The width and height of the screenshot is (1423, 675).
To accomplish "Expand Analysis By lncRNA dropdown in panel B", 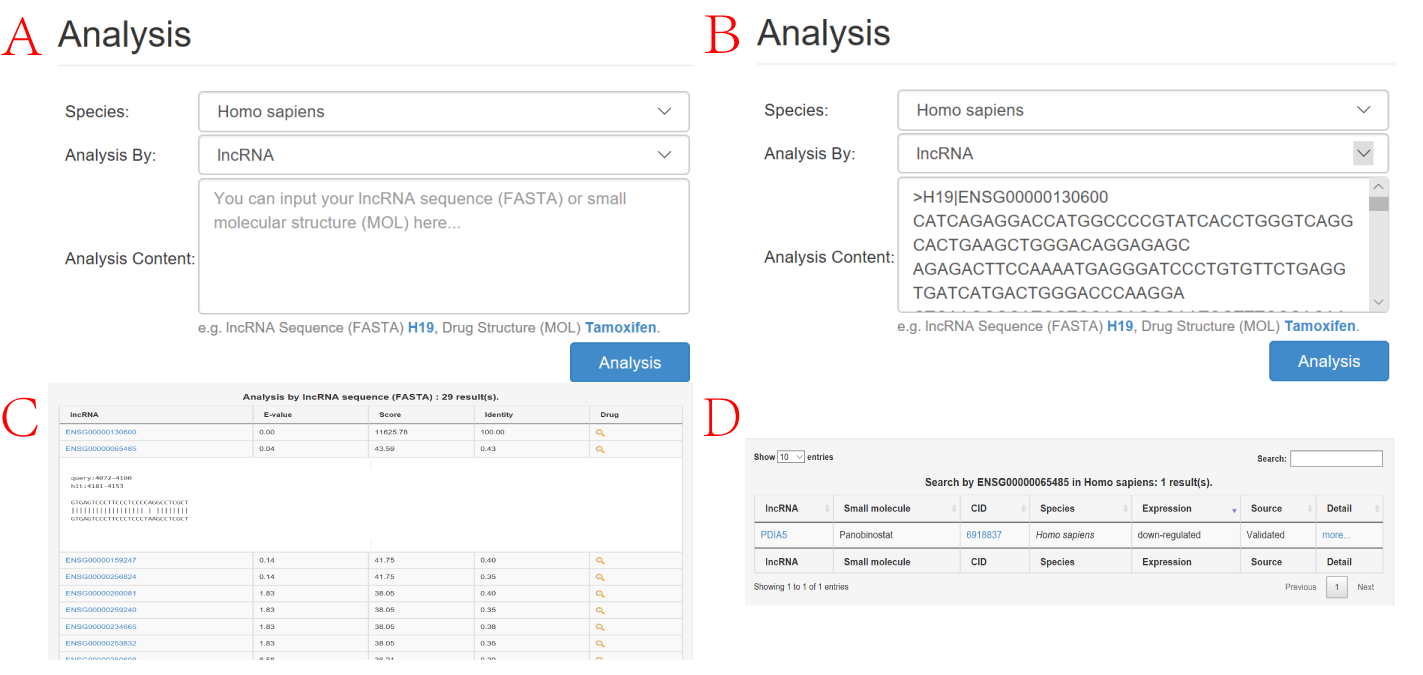I will [1363, 153].
